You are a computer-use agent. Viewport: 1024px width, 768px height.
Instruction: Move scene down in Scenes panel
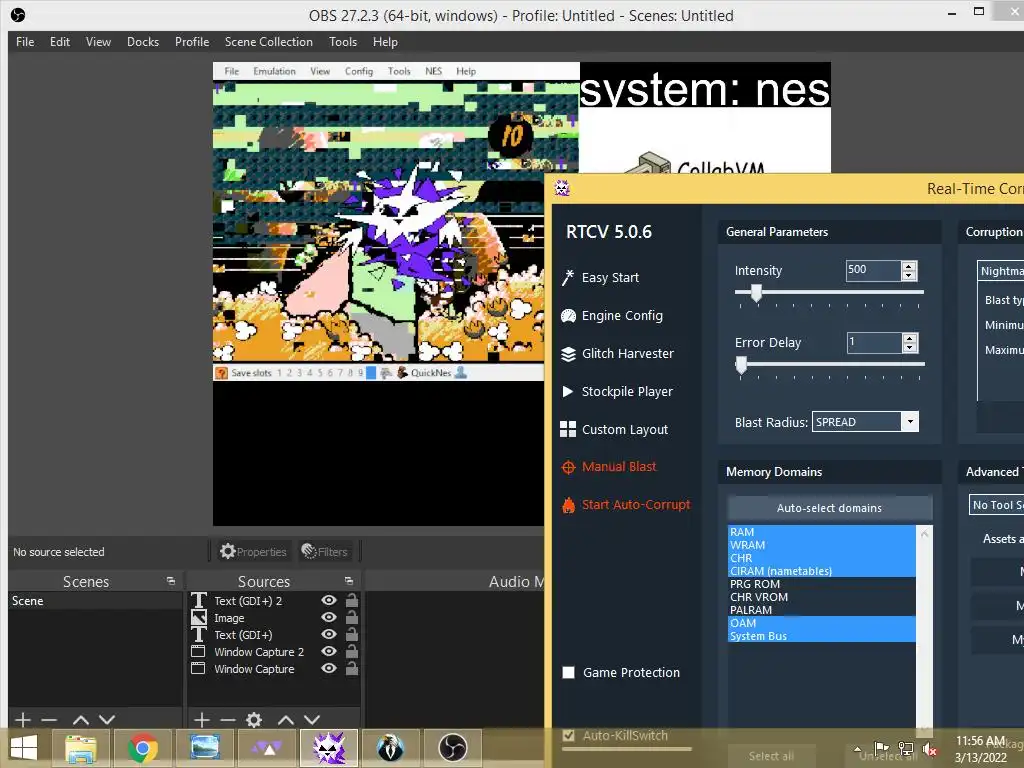[x=107, y=720]
